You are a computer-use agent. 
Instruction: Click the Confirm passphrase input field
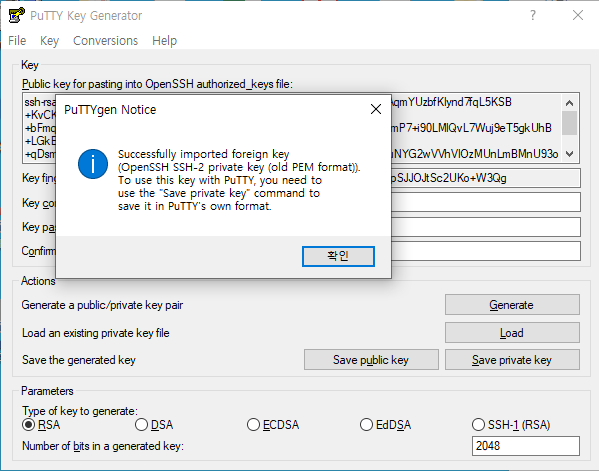pos(486,251)
